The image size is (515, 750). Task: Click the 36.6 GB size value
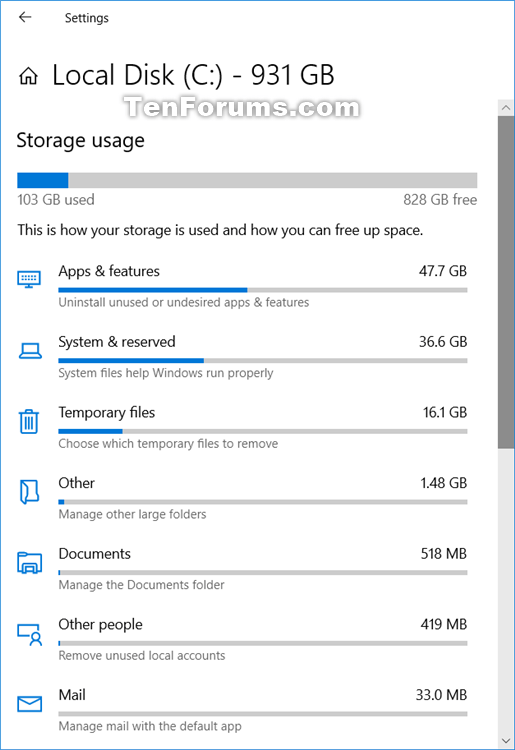pos(443,342)
